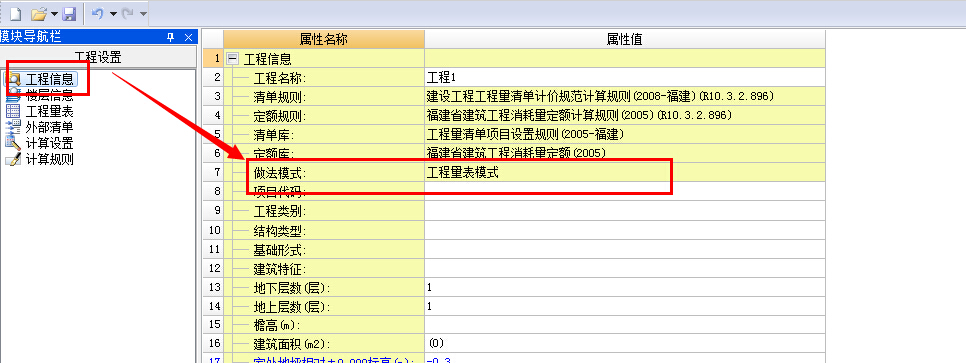Image resolution: width=966 pixels, height=363 pixels.
Task: Click the 外部清单 list icon
Action: 13,128
